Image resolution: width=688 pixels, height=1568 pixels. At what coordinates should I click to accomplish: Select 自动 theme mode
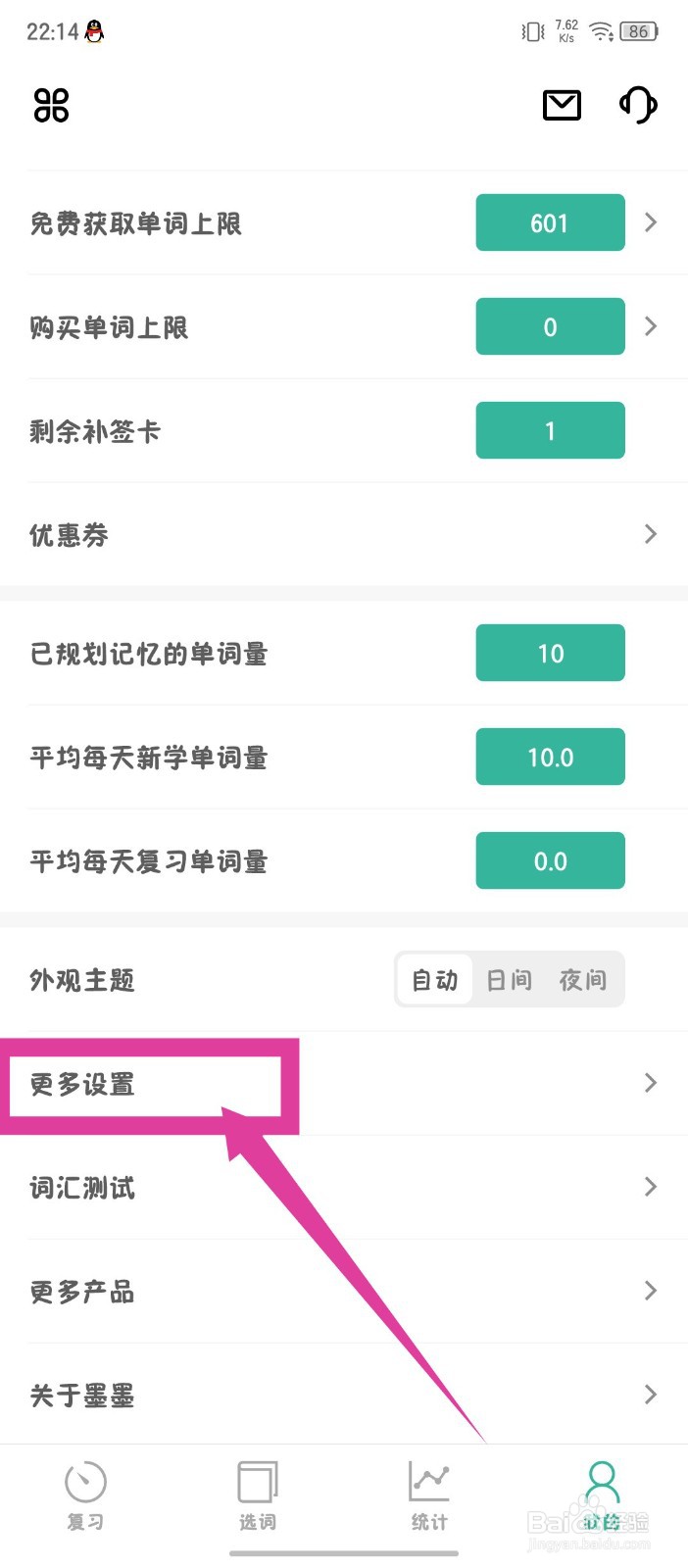[434, 980]
